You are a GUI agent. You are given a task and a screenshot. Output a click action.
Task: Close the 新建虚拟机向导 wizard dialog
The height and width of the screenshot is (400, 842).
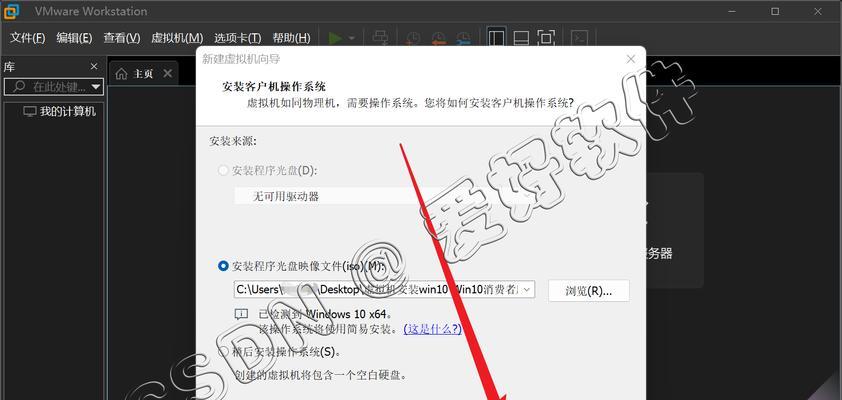[x=631, y=59]
